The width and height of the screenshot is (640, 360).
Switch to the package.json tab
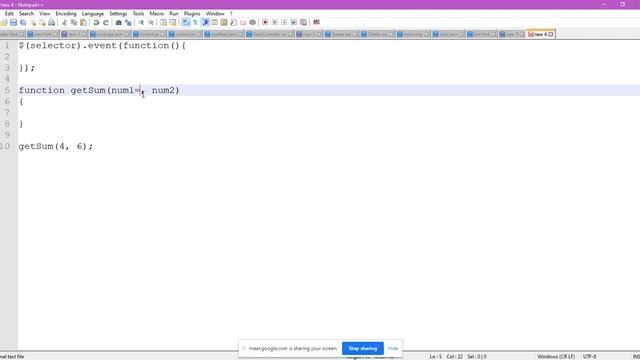pyautogui.click(x=110, y=34)
